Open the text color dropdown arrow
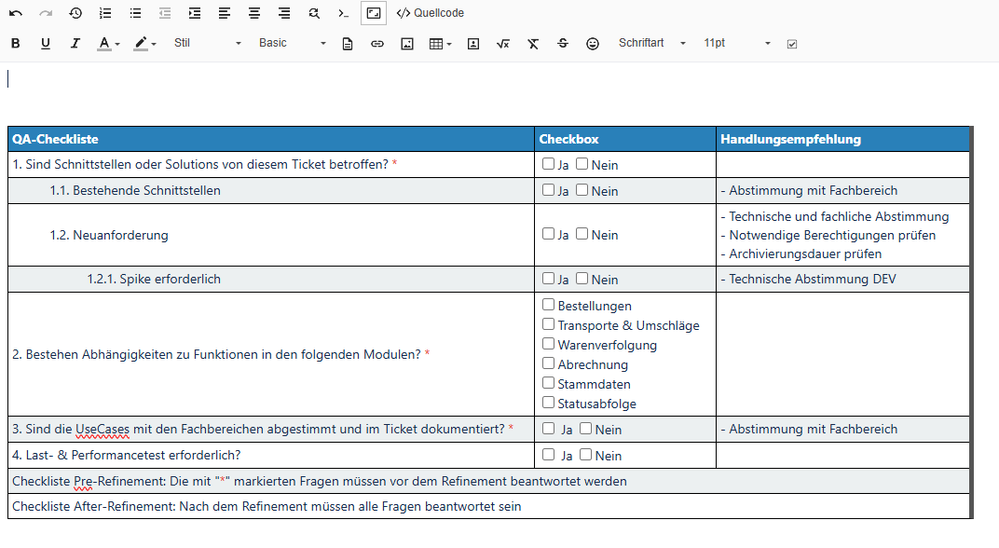This screenshot has width=999, height=548. [x=117, y=44]
